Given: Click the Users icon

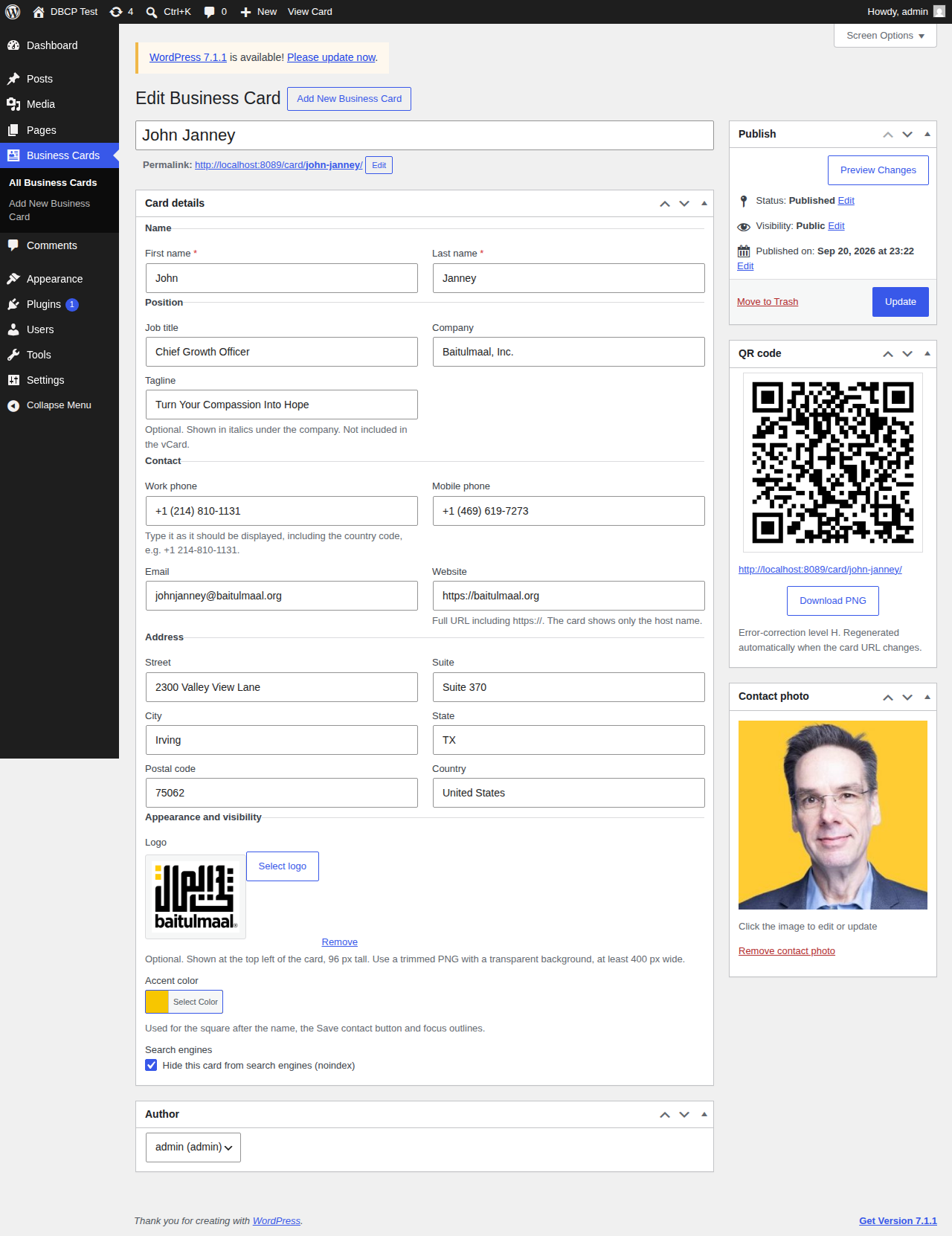Looking at the screenshot, I should (x=13, y=329).
